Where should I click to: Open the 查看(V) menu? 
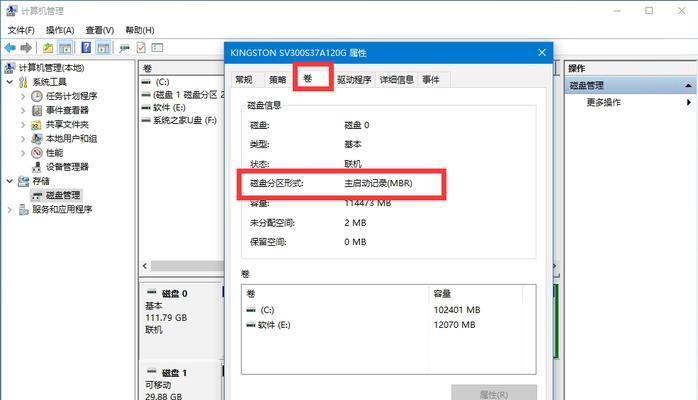coord(100,30)
